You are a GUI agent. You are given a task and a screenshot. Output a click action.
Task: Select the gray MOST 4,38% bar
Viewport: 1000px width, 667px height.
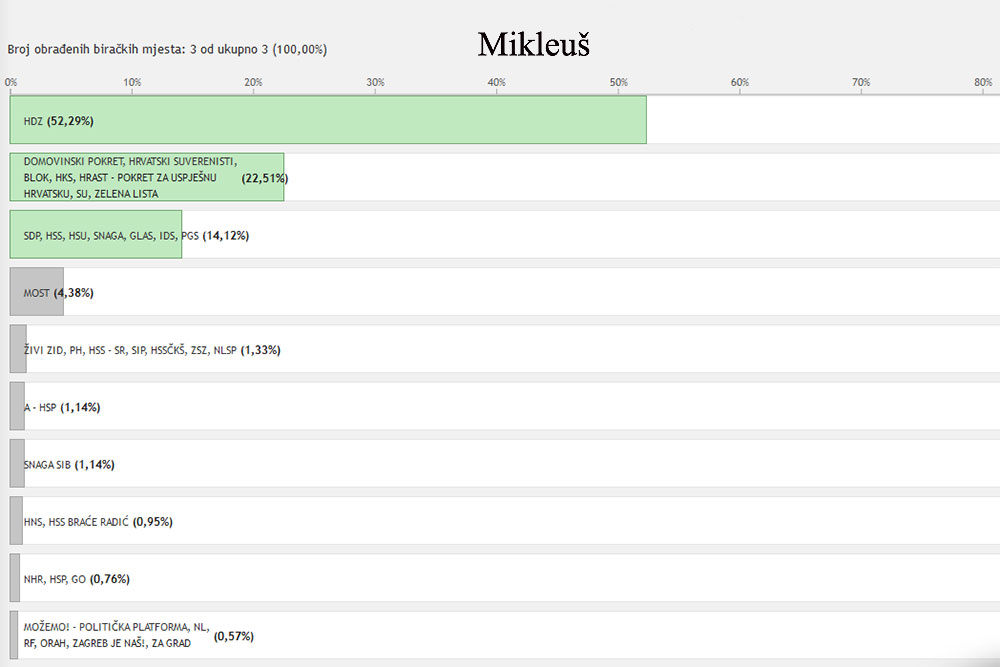[36, 292]
